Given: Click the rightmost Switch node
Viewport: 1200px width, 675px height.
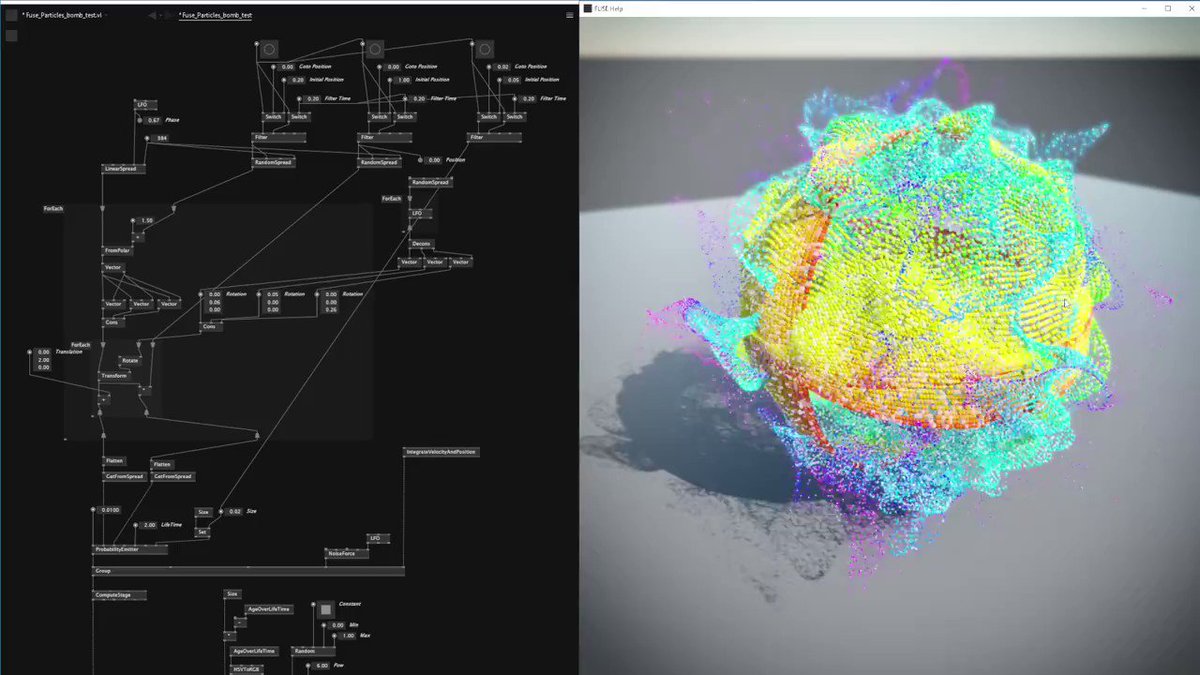Looking at the screenshot, I should point(514,117).
